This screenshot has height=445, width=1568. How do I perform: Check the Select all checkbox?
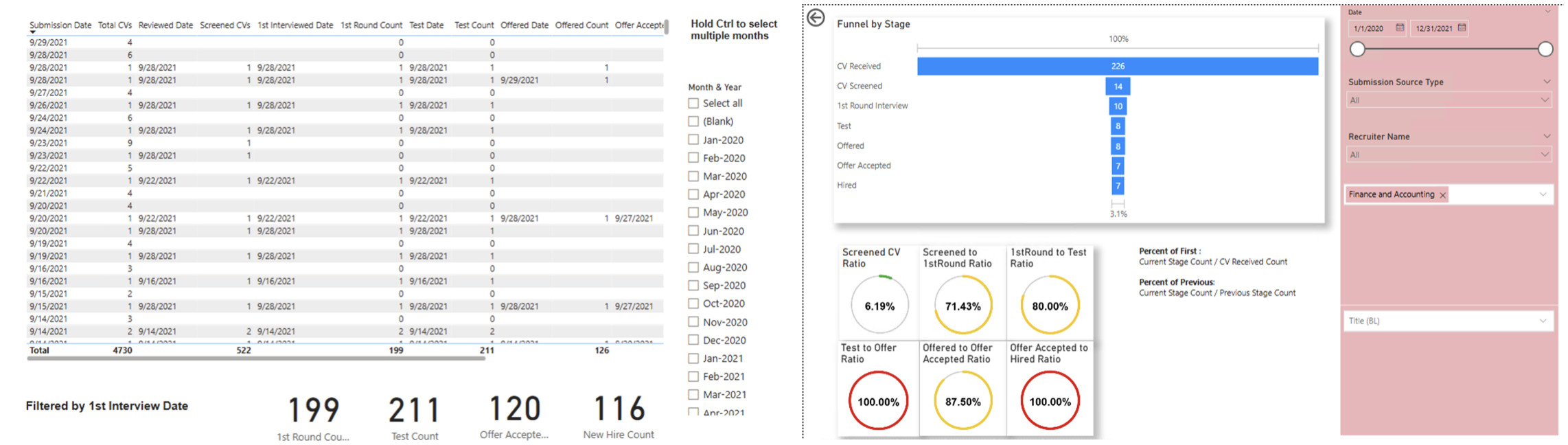tap(693, 103)
